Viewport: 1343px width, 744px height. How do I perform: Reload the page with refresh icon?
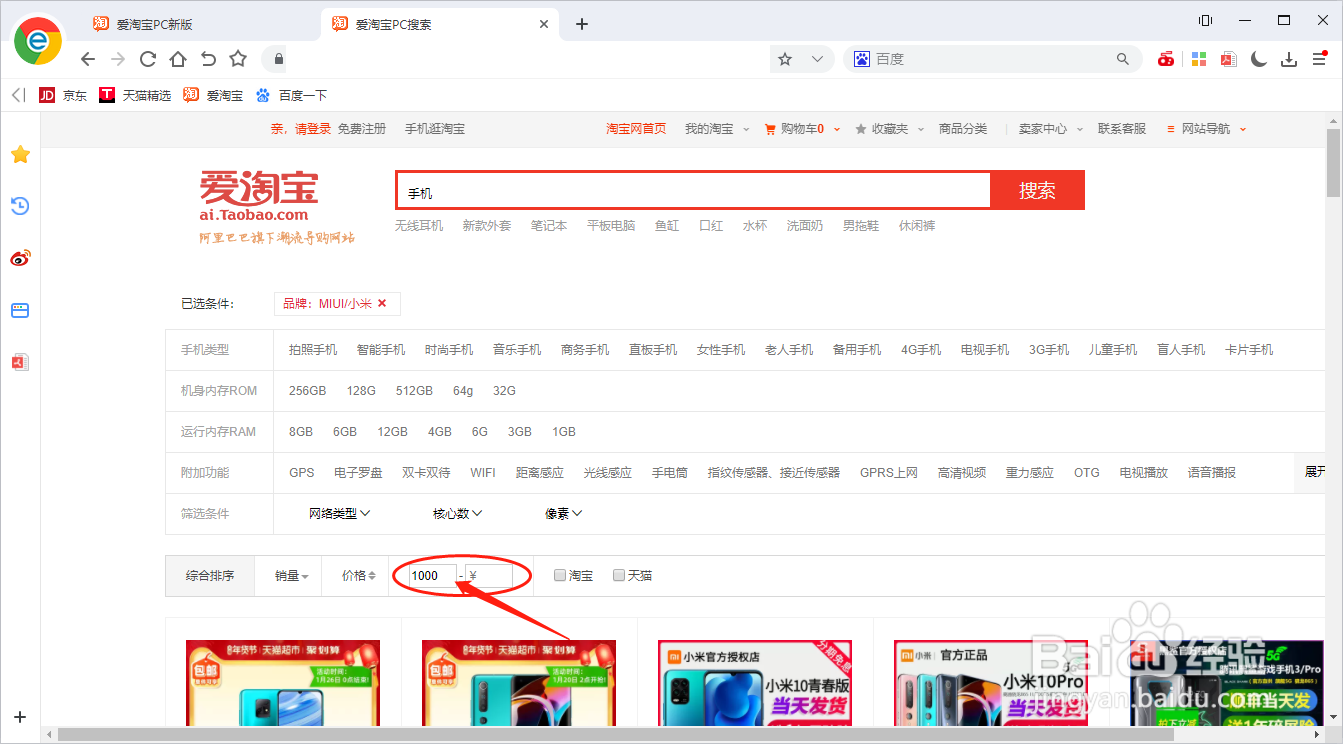coord(148,59)
